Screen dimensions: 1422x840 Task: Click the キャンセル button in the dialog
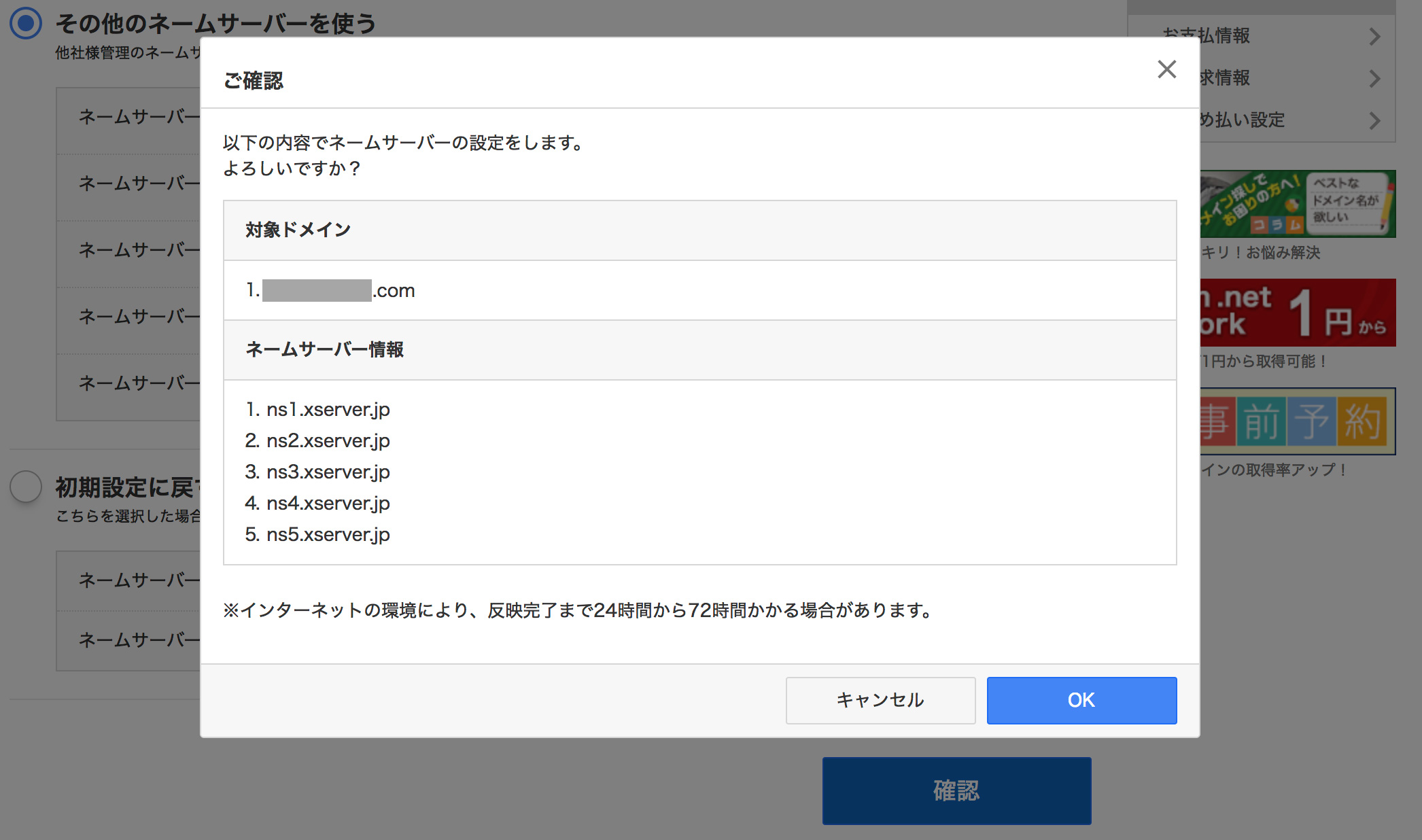[x=880, y=700]
